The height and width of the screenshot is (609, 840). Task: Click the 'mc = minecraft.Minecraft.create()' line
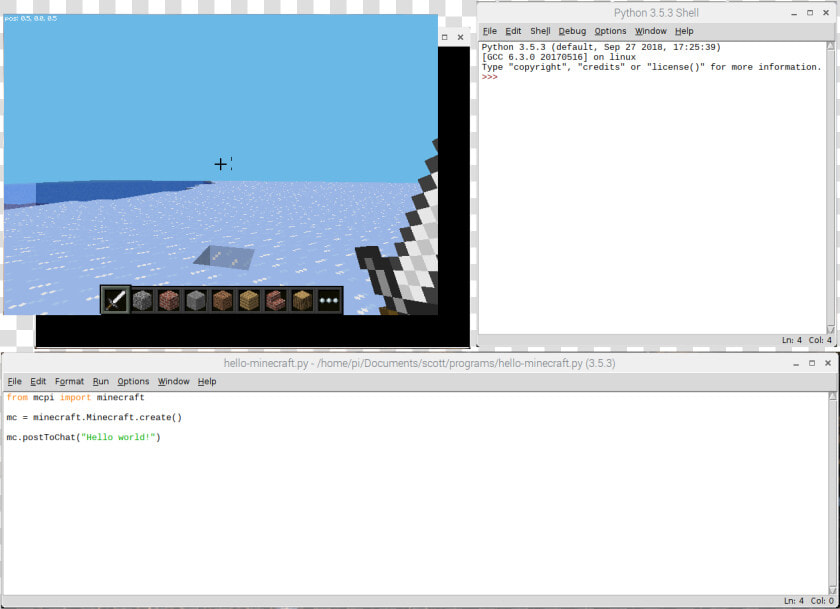click(x=94, y=417)
